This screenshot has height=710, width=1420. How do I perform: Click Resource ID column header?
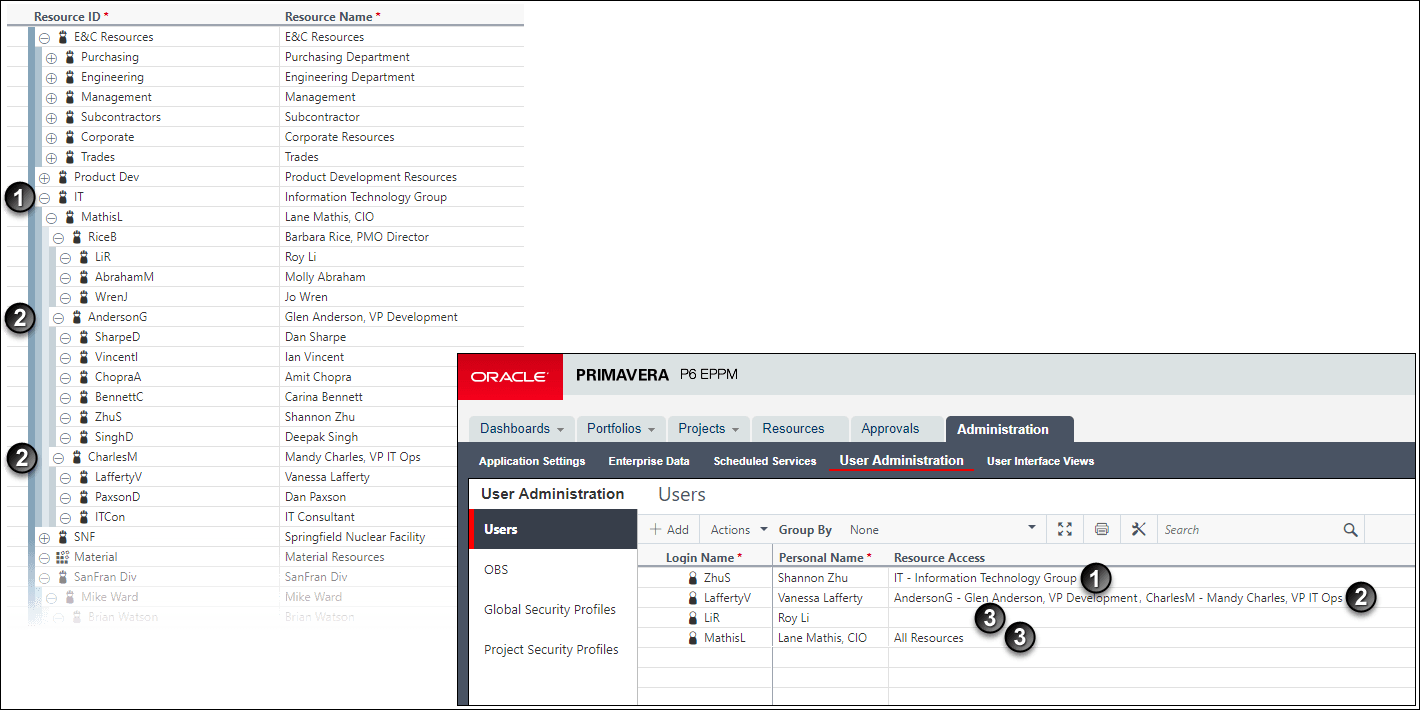[x=71, y=17]
